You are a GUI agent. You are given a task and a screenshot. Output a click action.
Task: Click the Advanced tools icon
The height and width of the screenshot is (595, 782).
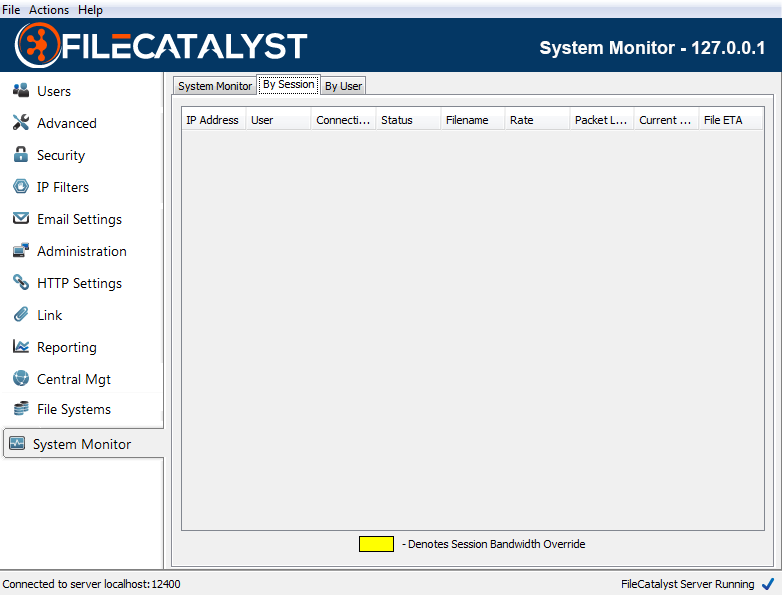coord(20,122)
